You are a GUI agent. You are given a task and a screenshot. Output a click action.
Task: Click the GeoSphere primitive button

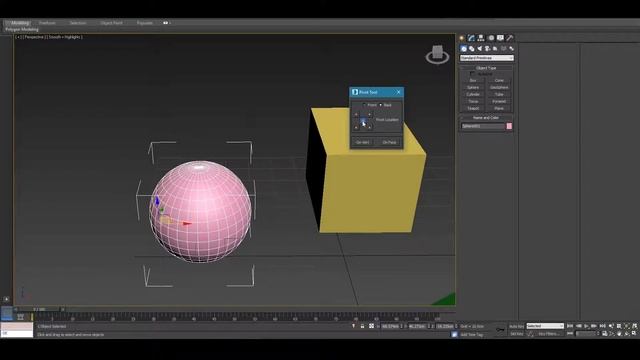click(x=499, y=87)
